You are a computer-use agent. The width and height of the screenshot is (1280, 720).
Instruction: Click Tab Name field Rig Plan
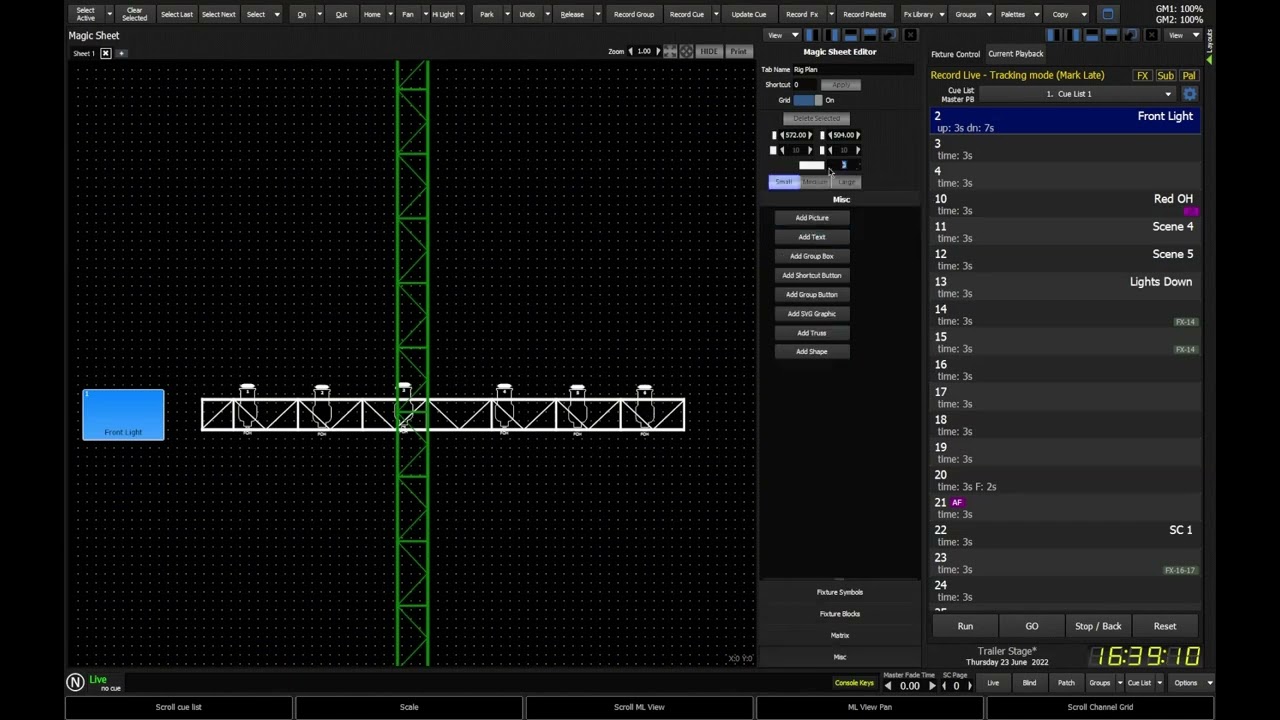coord(852,70)
